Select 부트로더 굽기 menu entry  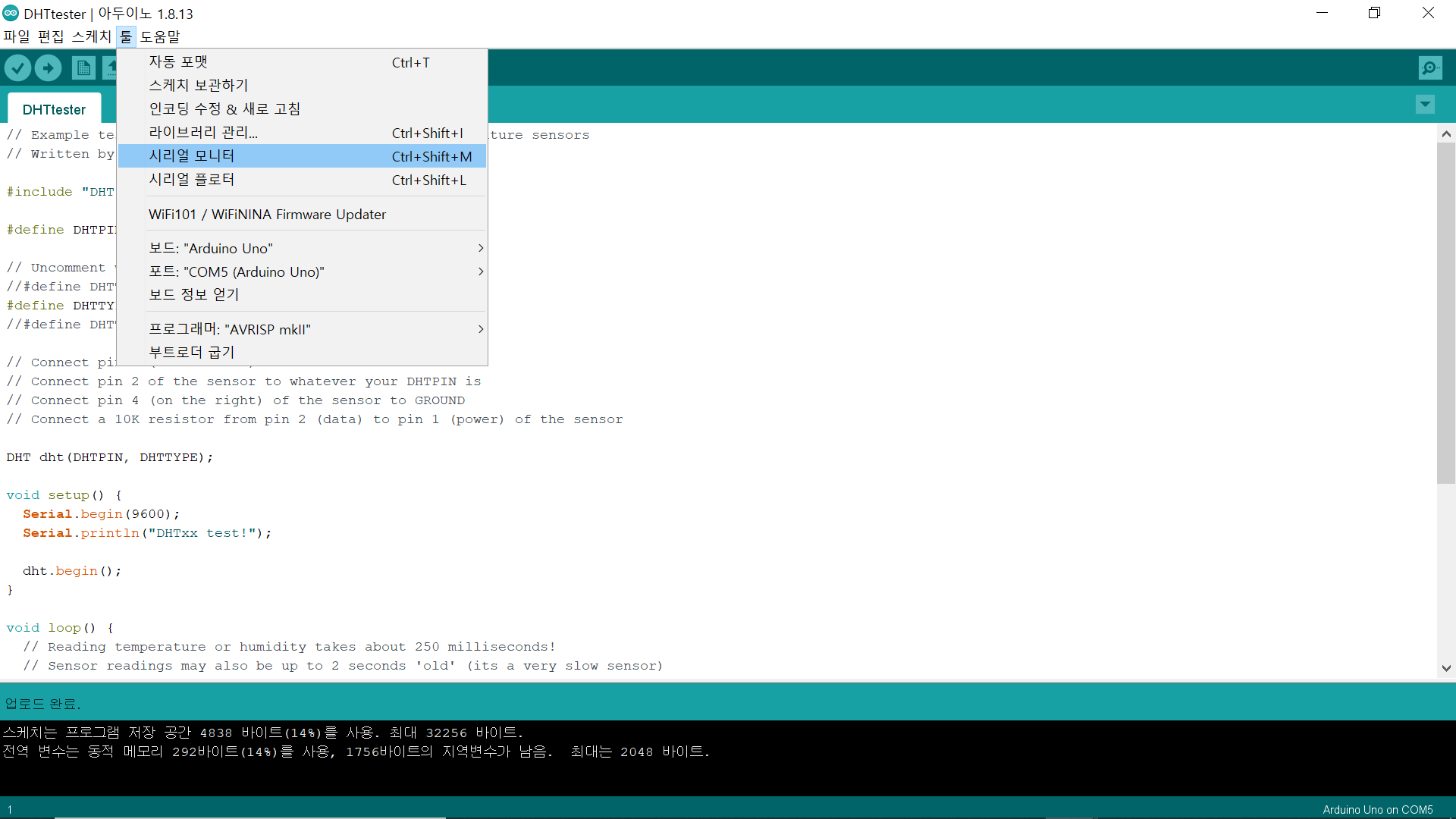[192, 353]
